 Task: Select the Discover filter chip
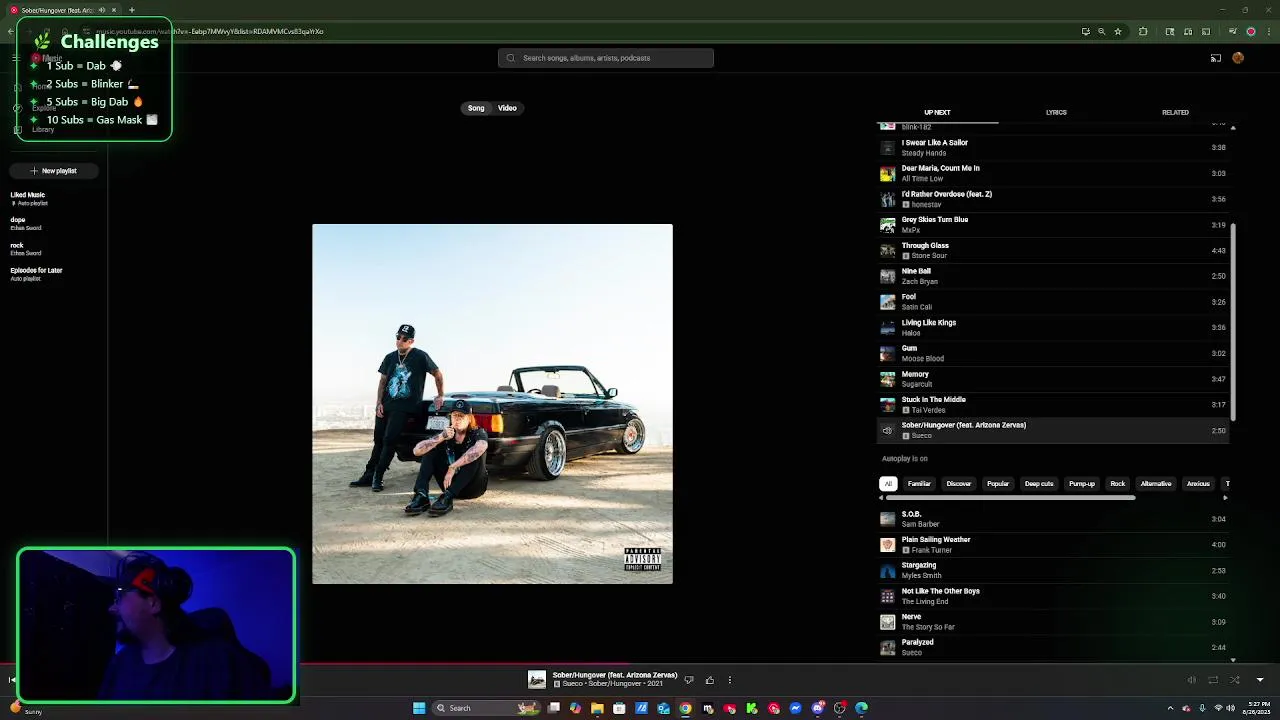coord(958,484)
